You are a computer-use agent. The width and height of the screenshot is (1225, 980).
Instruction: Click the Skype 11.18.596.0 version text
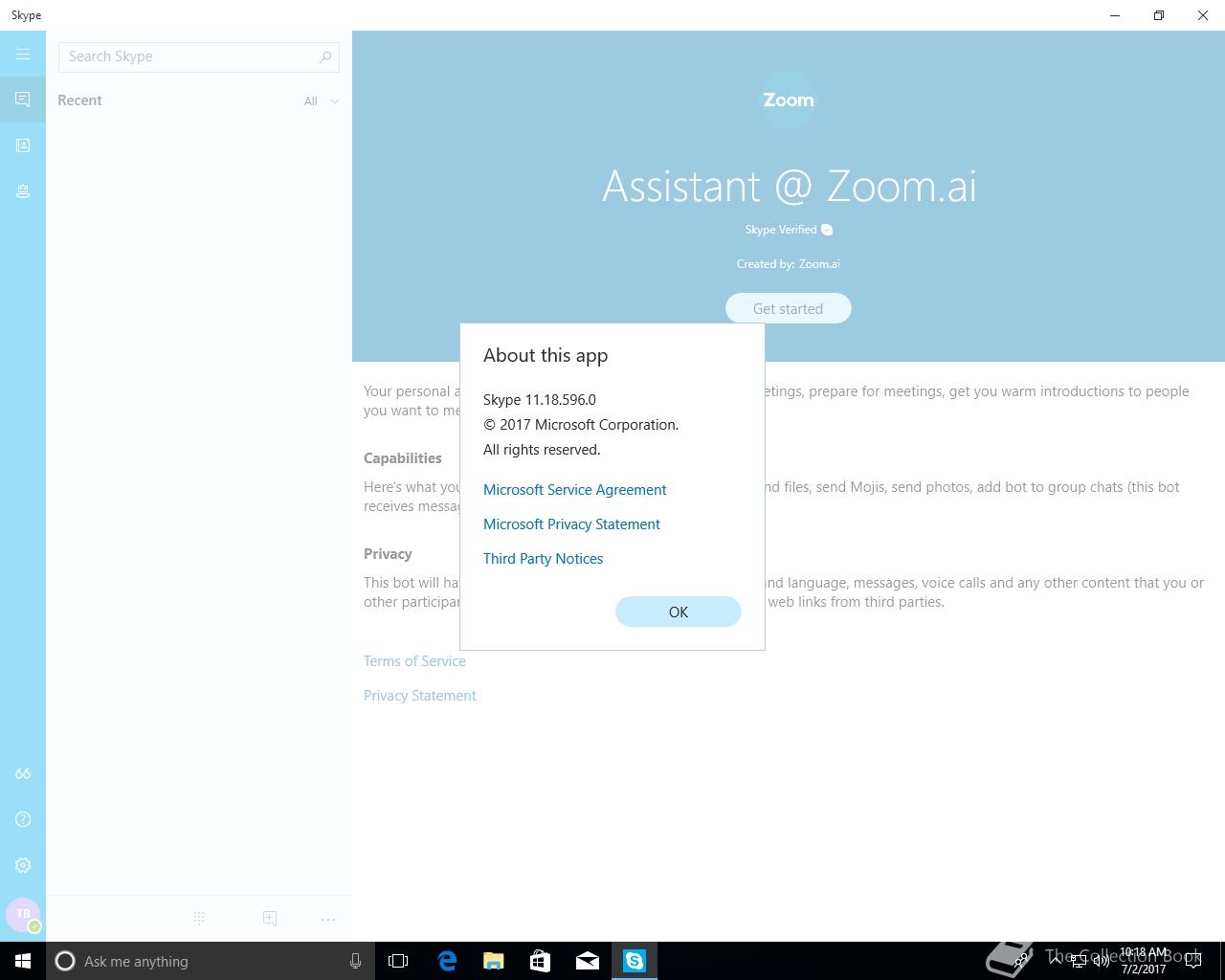click(540, 399)
